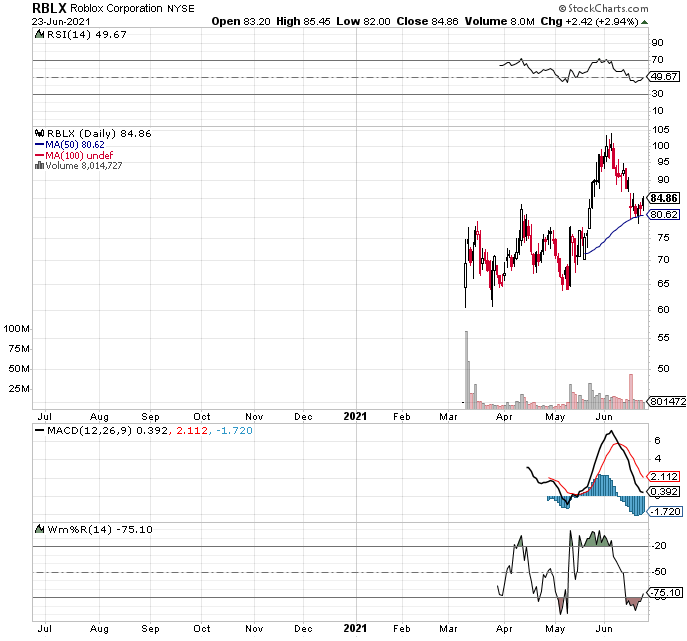This screenshot has height=641, width=687.
Task: Click the 6 MACD axis label
Action: pyautogui.click(x=657, y=441)
